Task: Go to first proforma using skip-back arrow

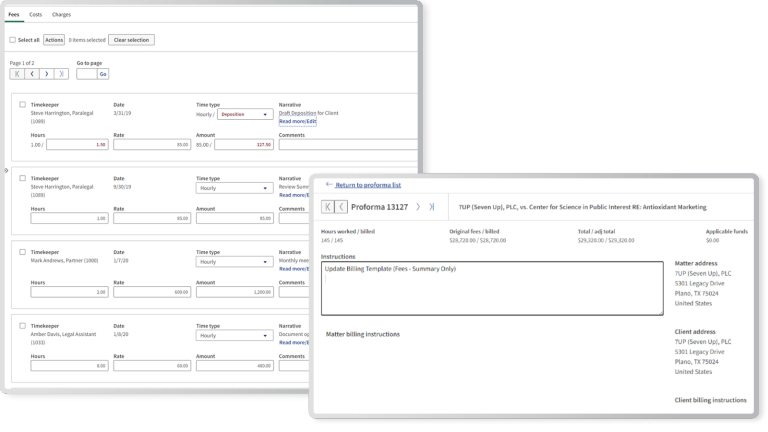Action: point(328,206)
